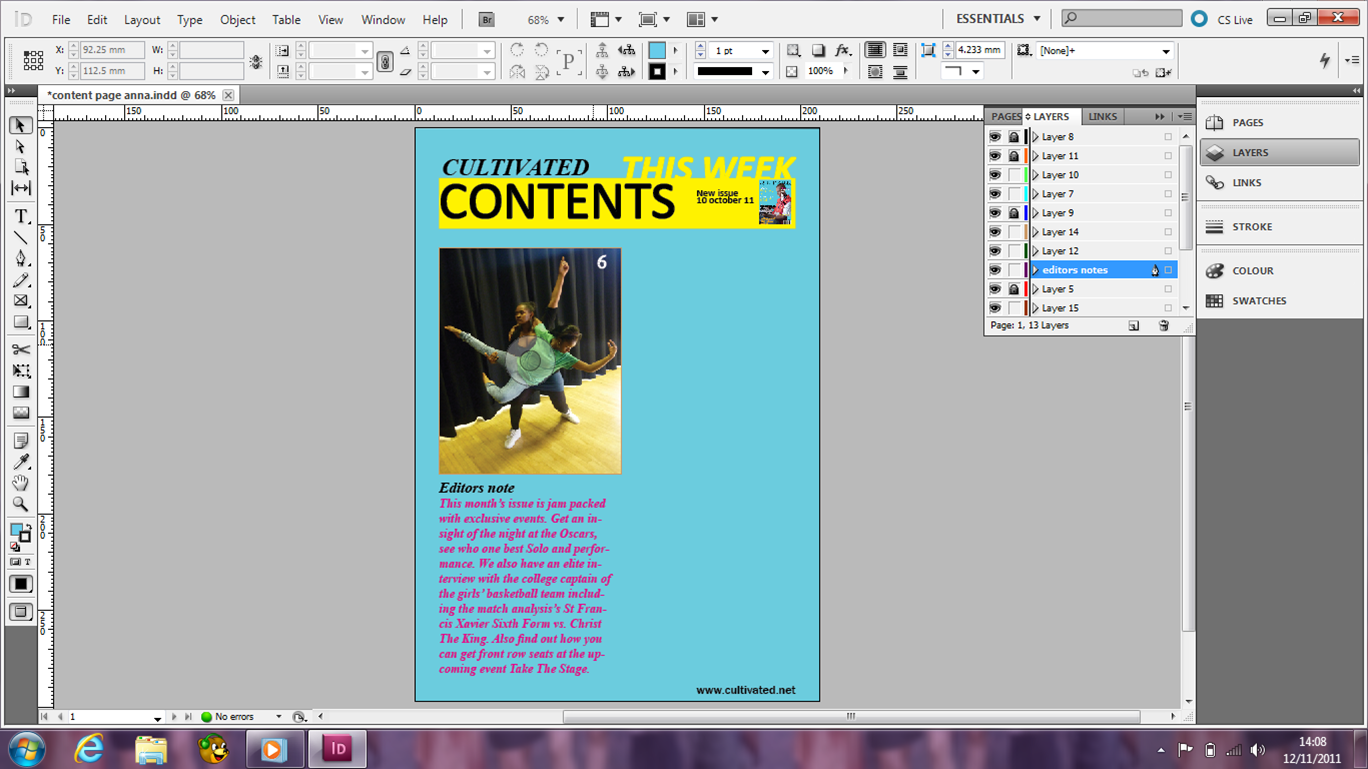Select the Zoom tool magnifier

click(x=20, y=504)
